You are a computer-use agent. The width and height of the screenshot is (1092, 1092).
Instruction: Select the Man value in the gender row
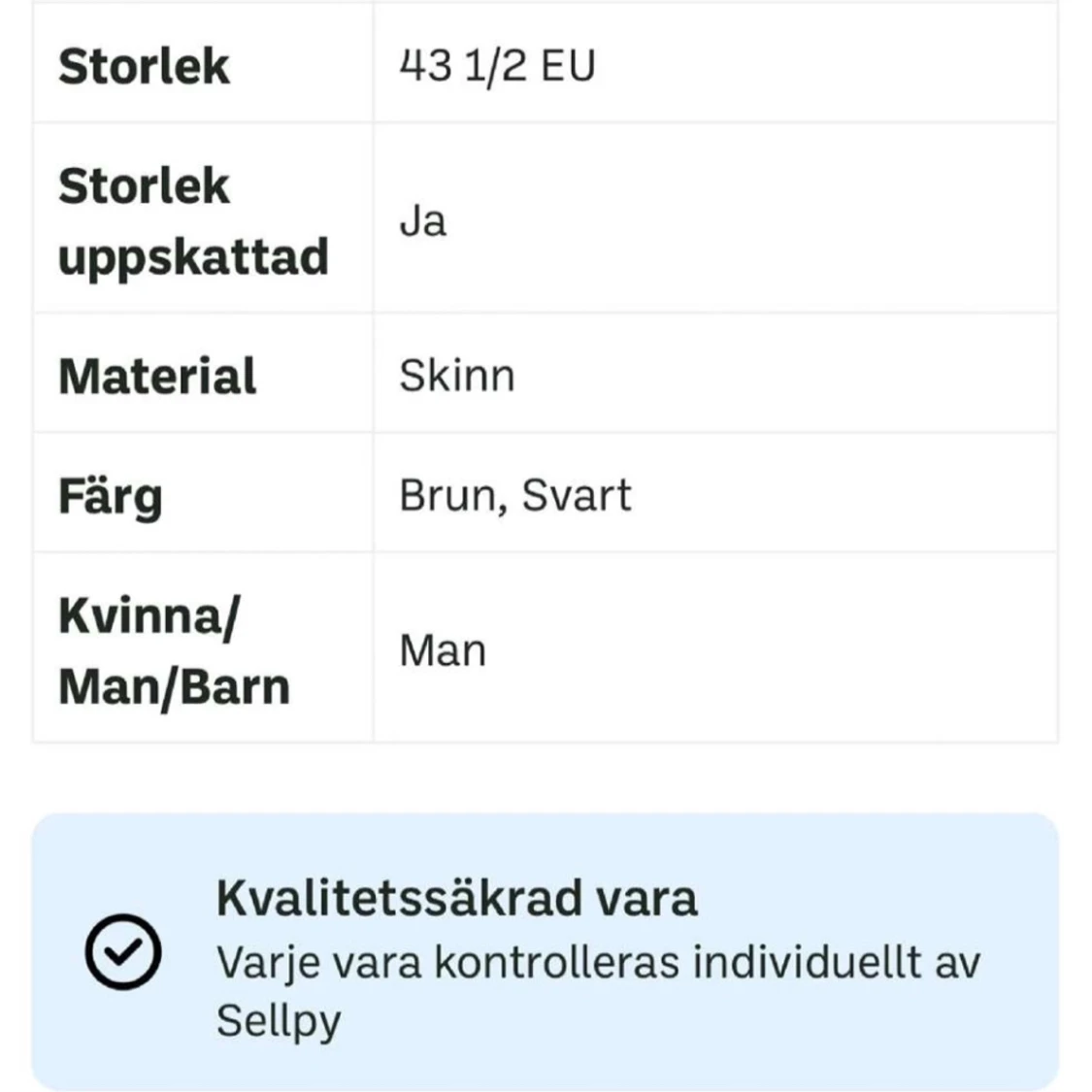443,650
